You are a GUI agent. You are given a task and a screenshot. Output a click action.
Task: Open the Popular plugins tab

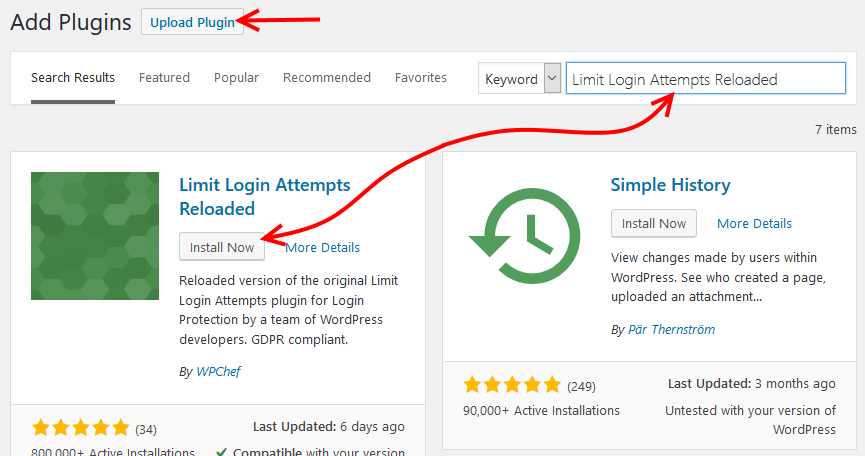(x=236, y=78)
